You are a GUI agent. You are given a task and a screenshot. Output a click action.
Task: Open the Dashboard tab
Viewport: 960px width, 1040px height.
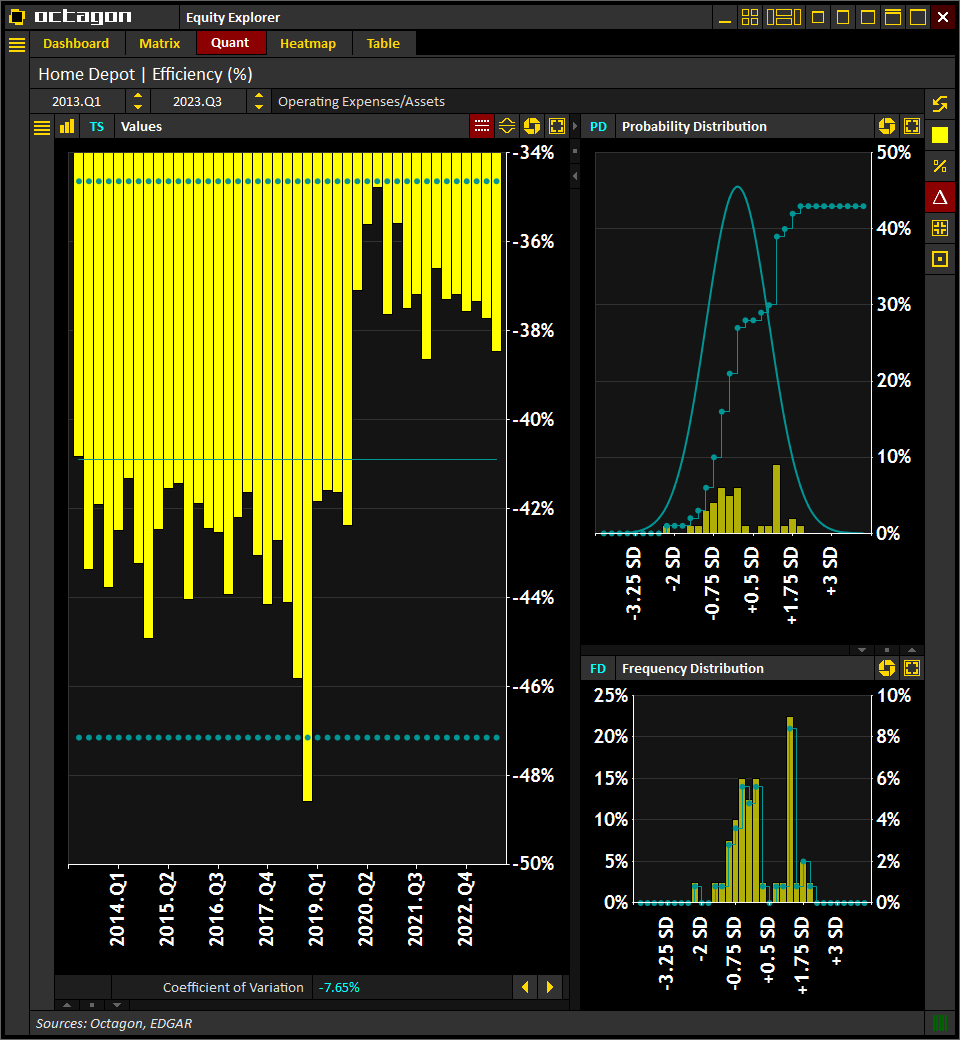pos(76,43)
